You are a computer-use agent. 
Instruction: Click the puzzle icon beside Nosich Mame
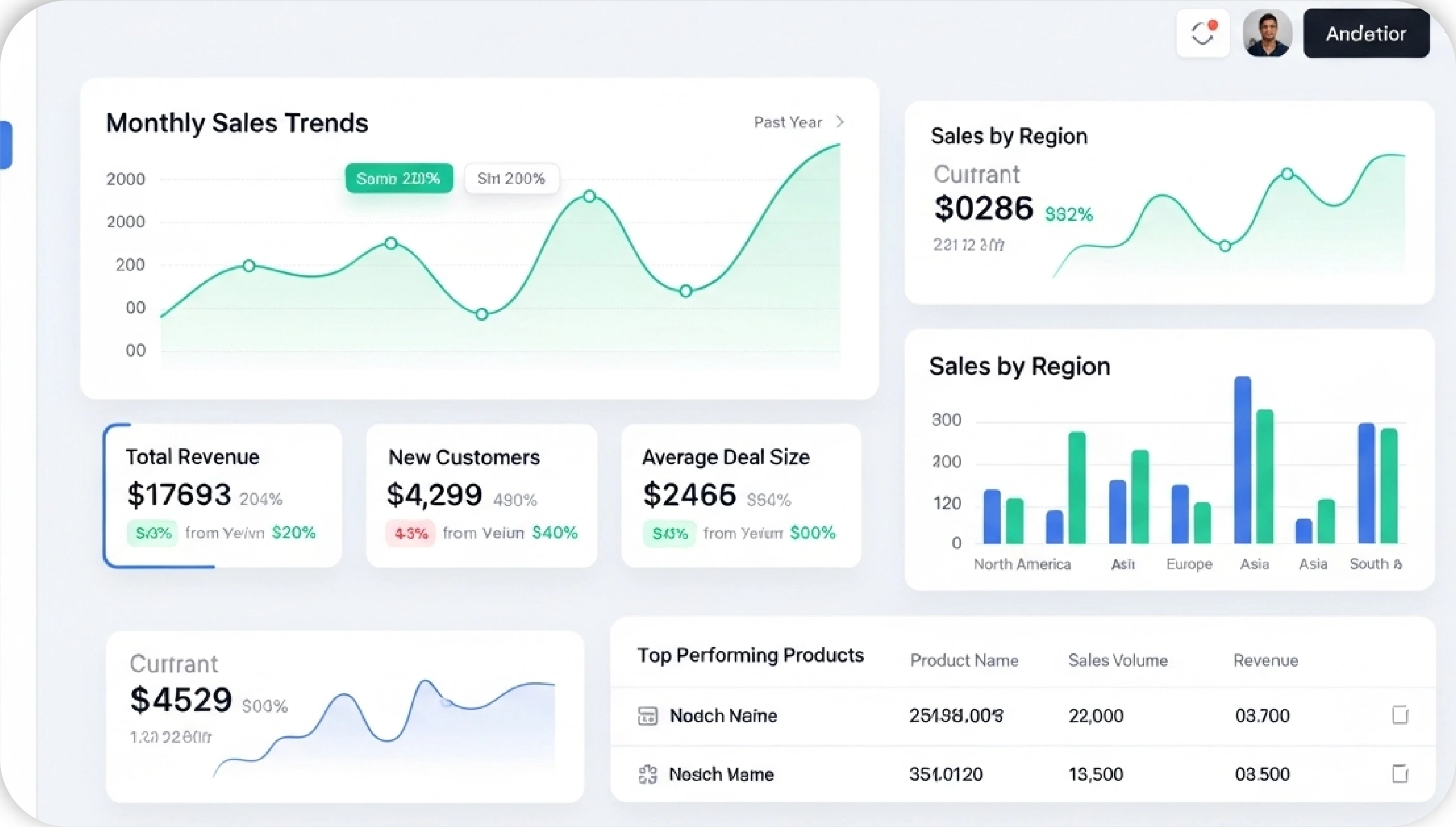[647, 774]
